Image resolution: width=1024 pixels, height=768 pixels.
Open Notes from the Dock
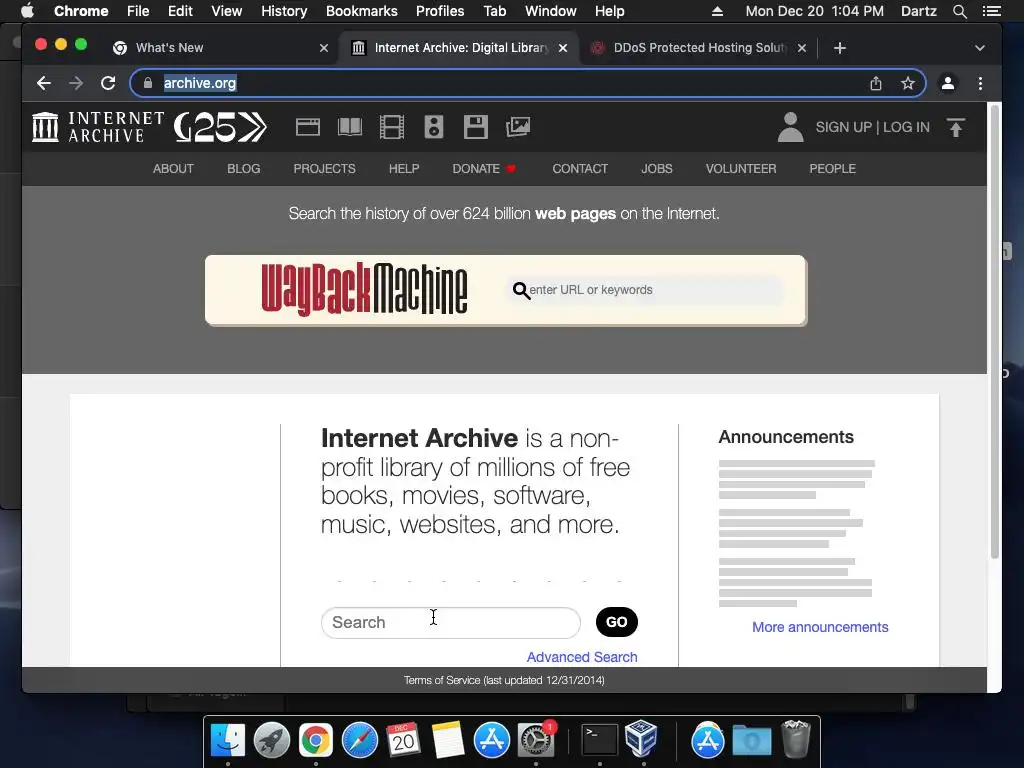click(448, 740)
